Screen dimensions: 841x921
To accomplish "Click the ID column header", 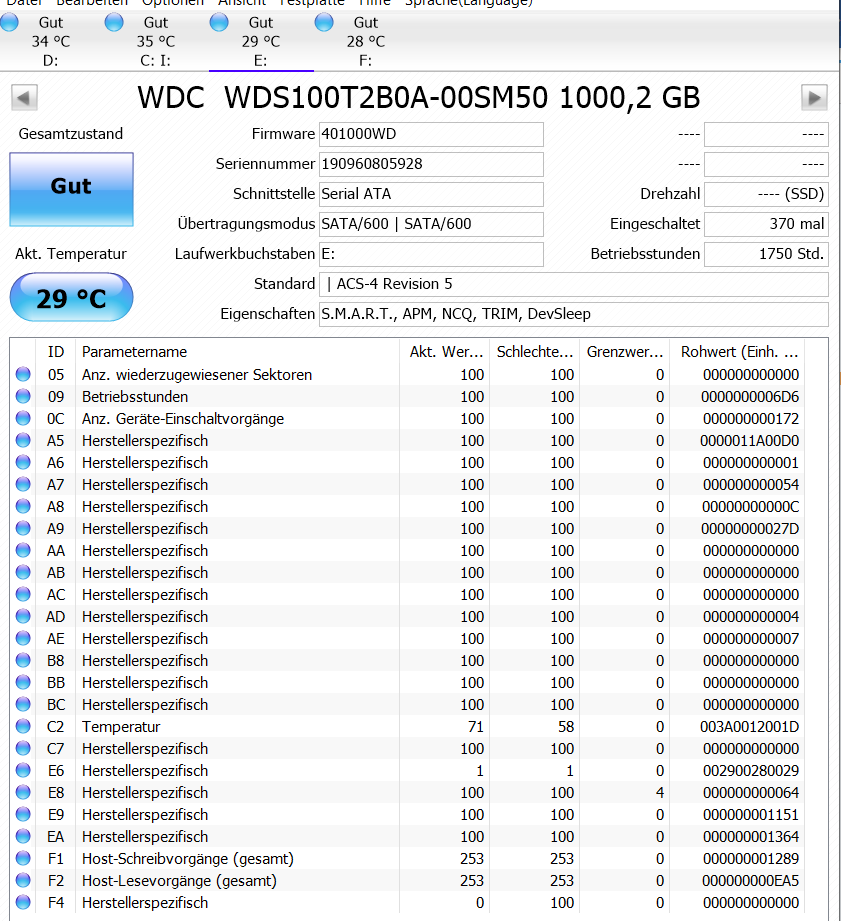I will pos(56,352).
